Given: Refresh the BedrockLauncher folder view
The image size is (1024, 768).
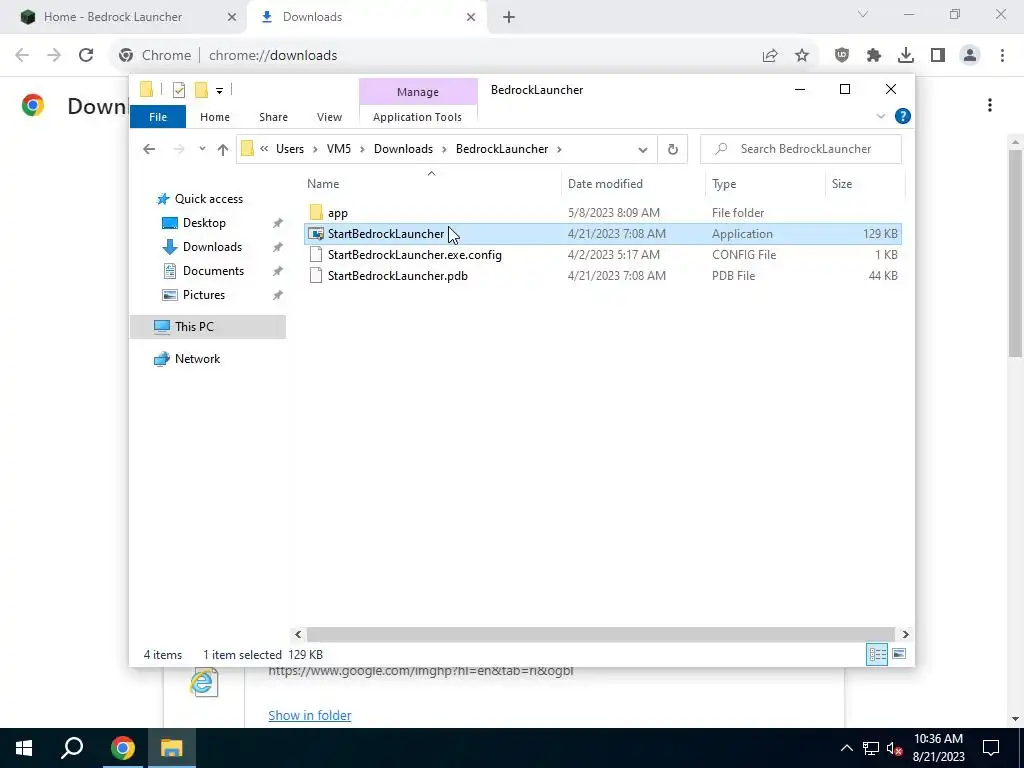Looking at the screenshot, I should [x=673, y=150].
